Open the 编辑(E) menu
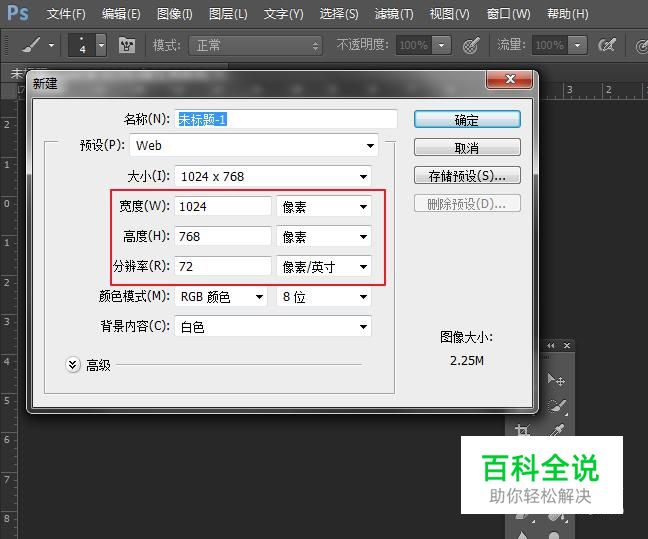648x539 pixels. tap(121, 14)
